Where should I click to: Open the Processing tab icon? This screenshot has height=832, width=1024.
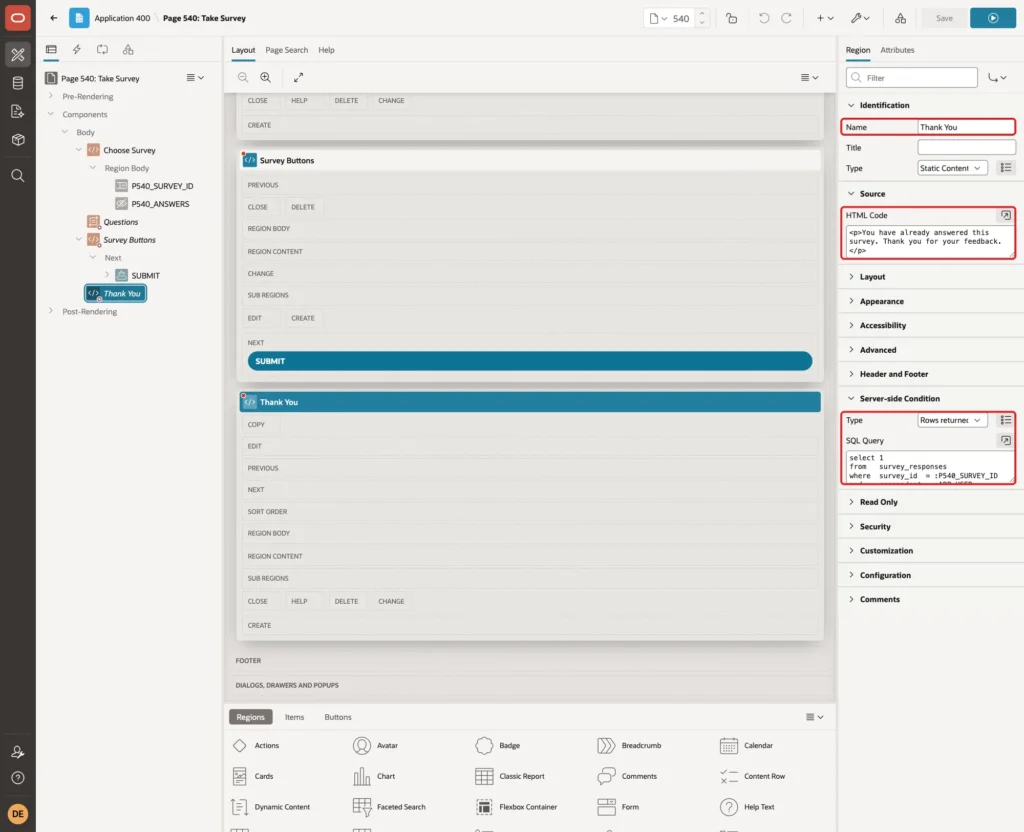point(103,50)
